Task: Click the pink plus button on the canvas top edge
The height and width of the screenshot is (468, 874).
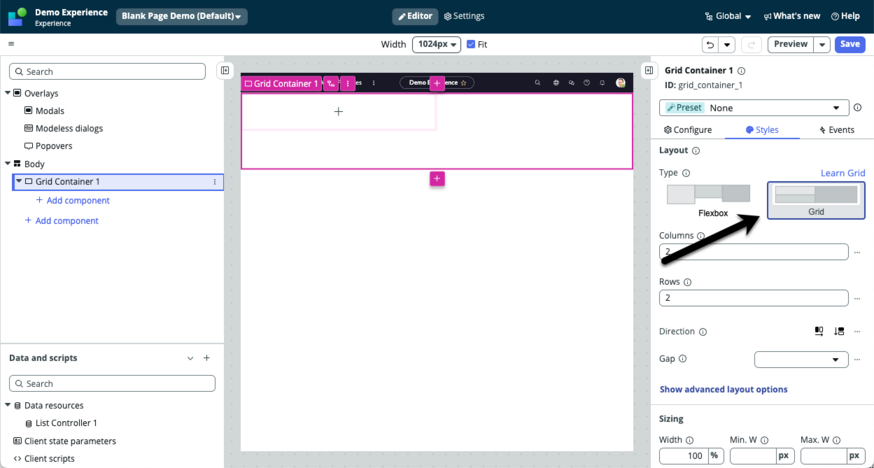Action: (437, 83)
